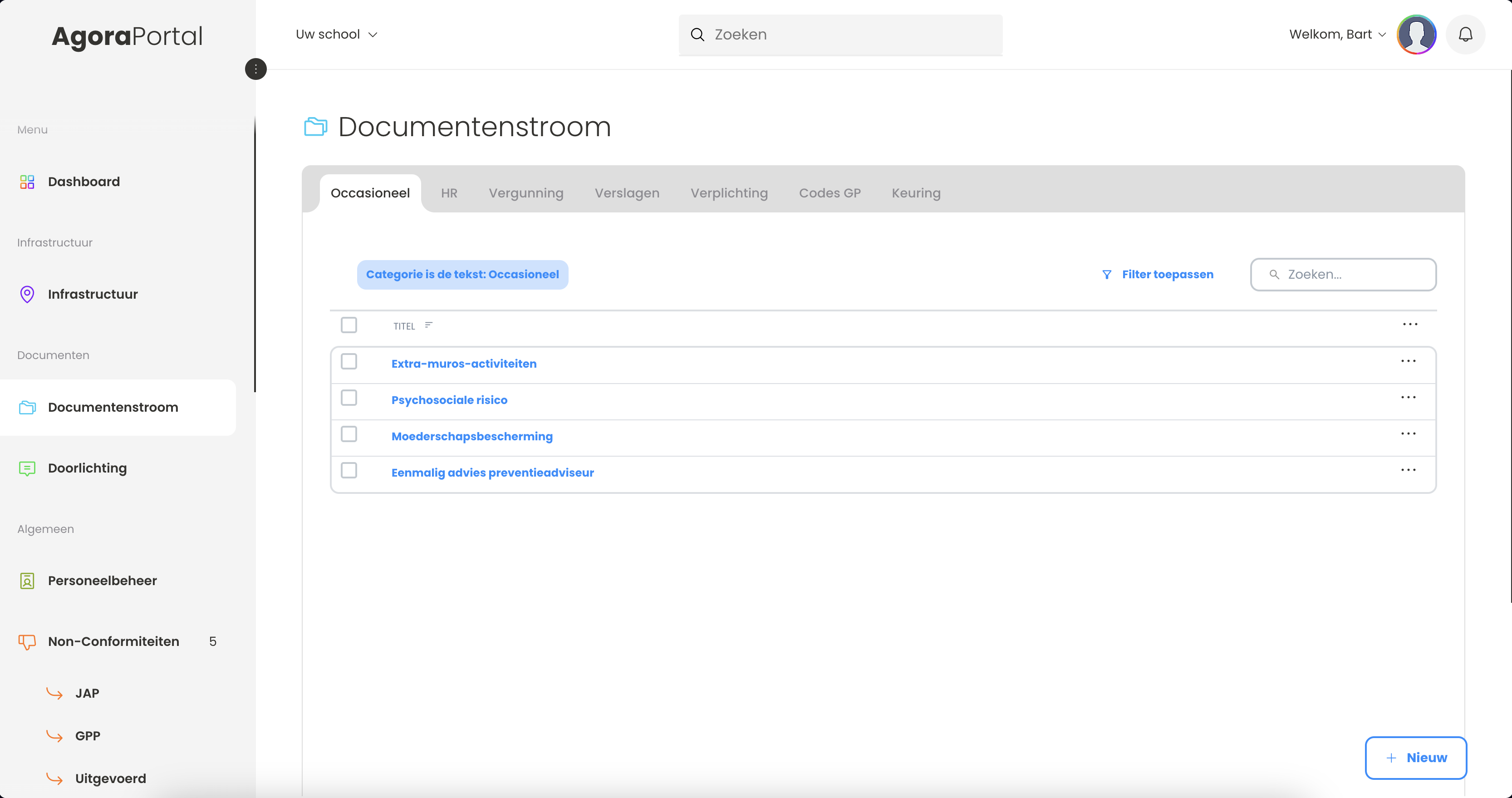Viewport: 1512px width, 798px height.
Task: Click the filter funnel icon
Action: click(x=1107, y=275)
